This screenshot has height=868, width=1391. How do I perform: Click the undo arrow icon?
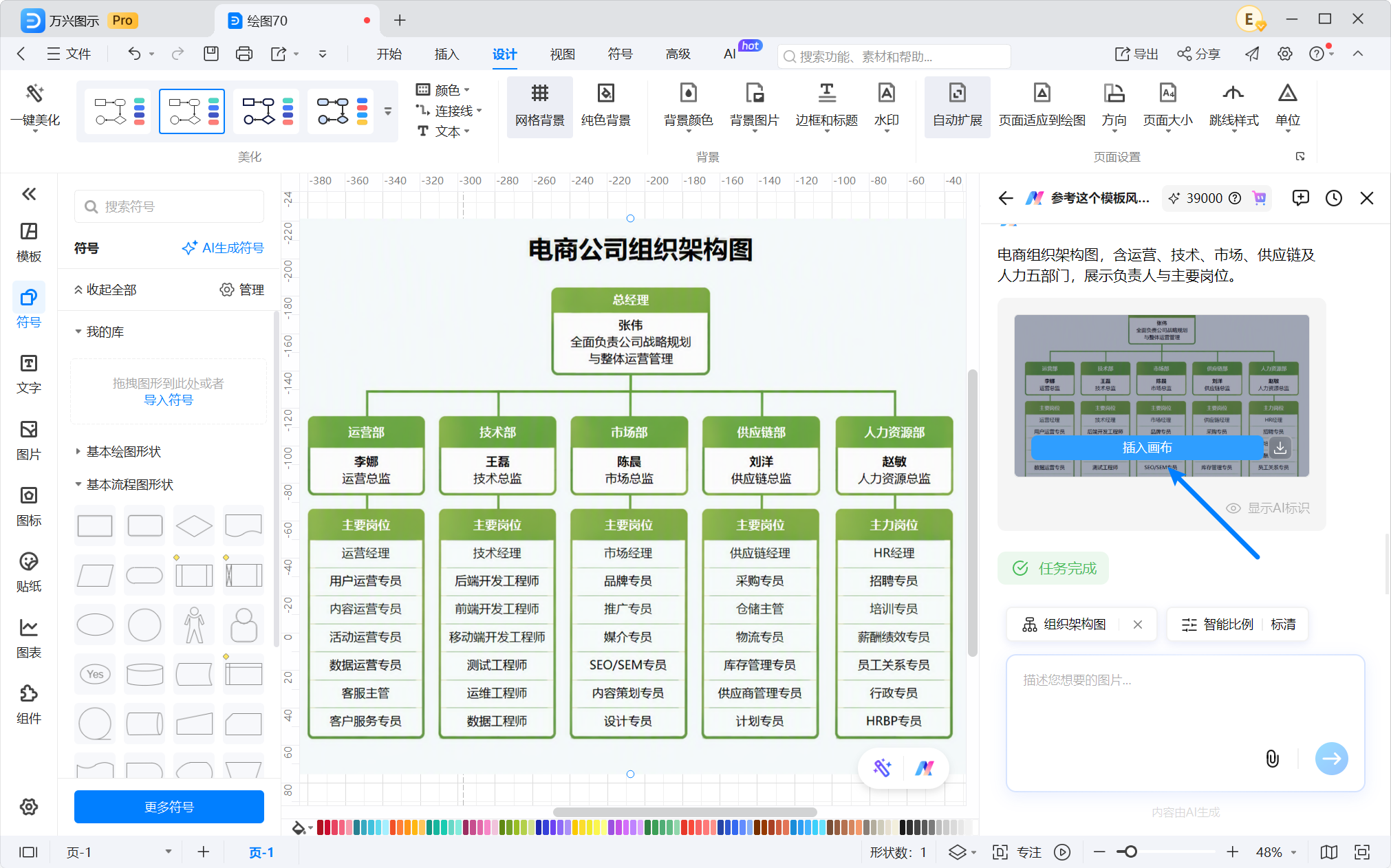(x=134, y=54)
